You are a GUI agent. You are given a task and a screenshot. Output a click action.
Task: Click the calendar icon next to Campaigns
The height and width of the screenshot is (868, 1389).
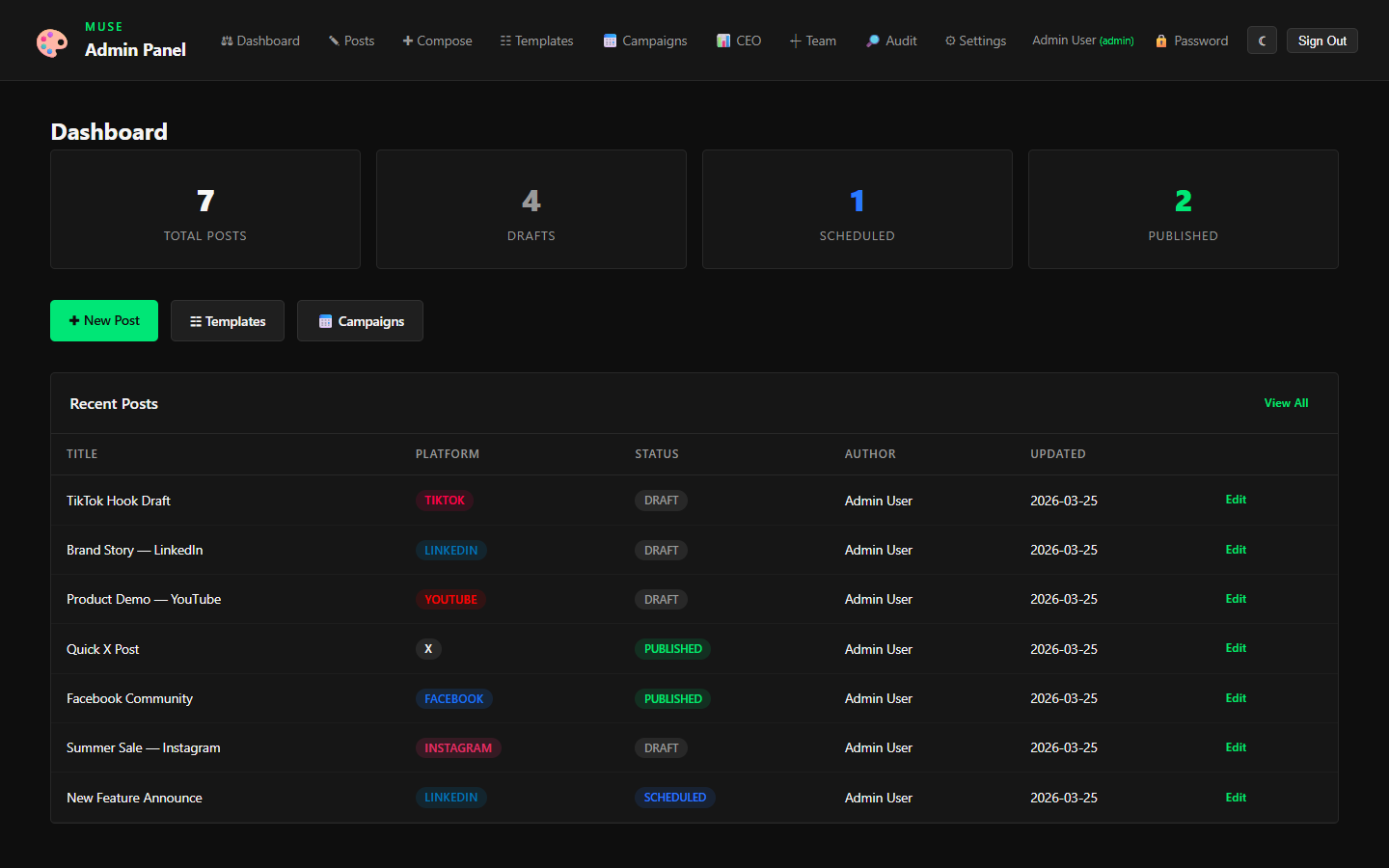pyautogui.click(x=610, y=41)
